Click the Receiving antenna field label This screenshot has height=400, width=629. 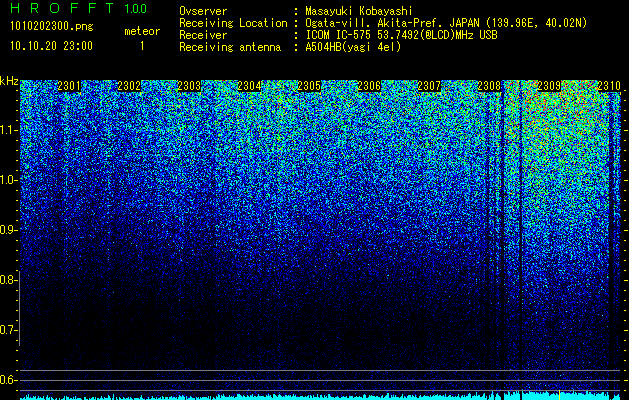point(230,47)
